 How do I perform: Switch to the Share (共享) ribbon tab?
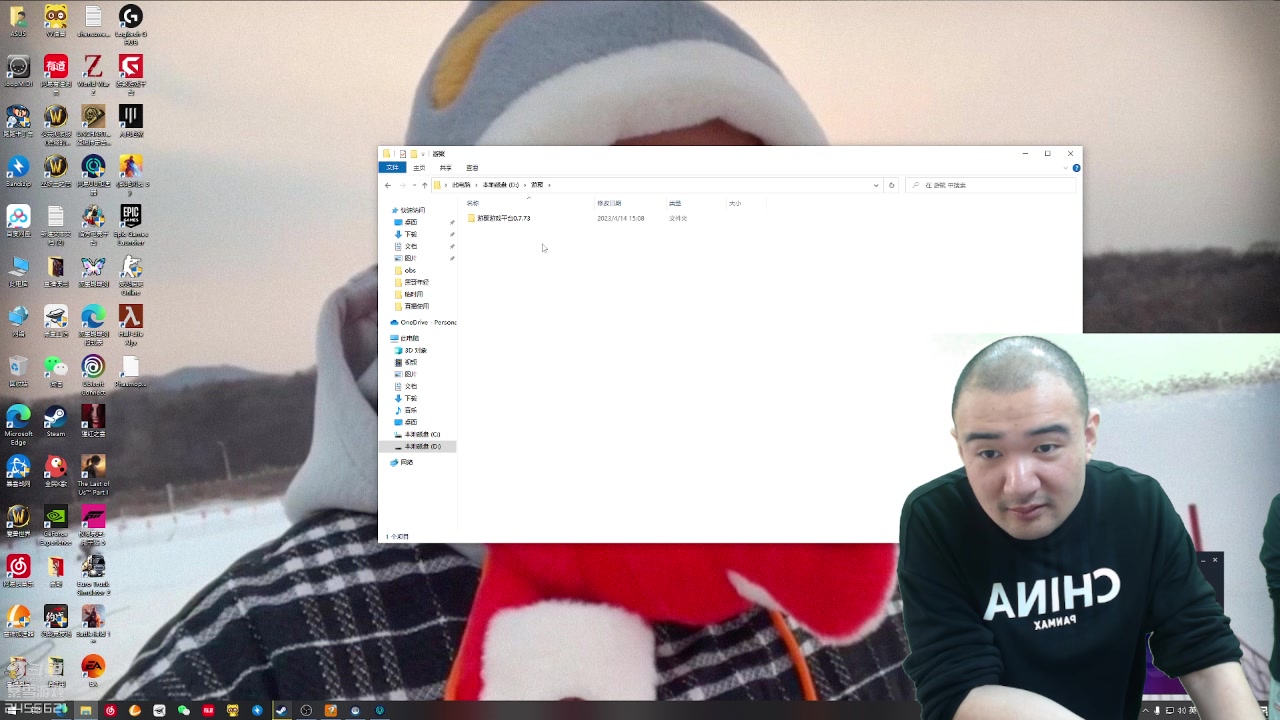(x=446, y=168)
